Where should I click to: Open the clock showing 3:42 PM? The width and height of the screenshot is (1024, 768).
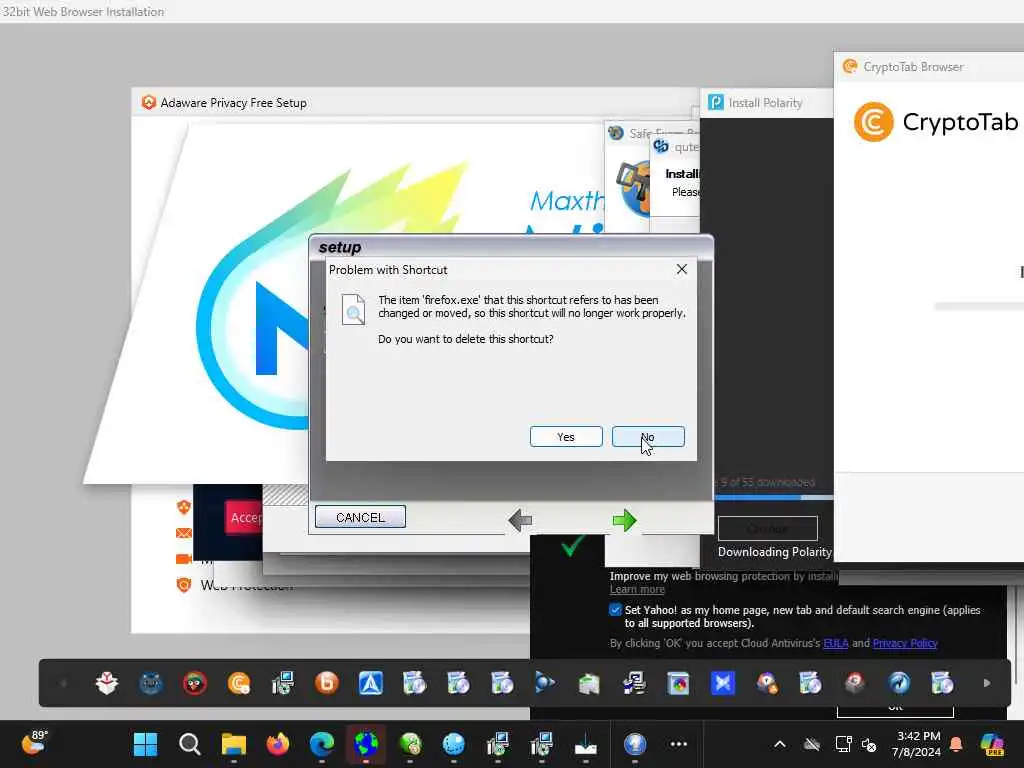point(918,744)
